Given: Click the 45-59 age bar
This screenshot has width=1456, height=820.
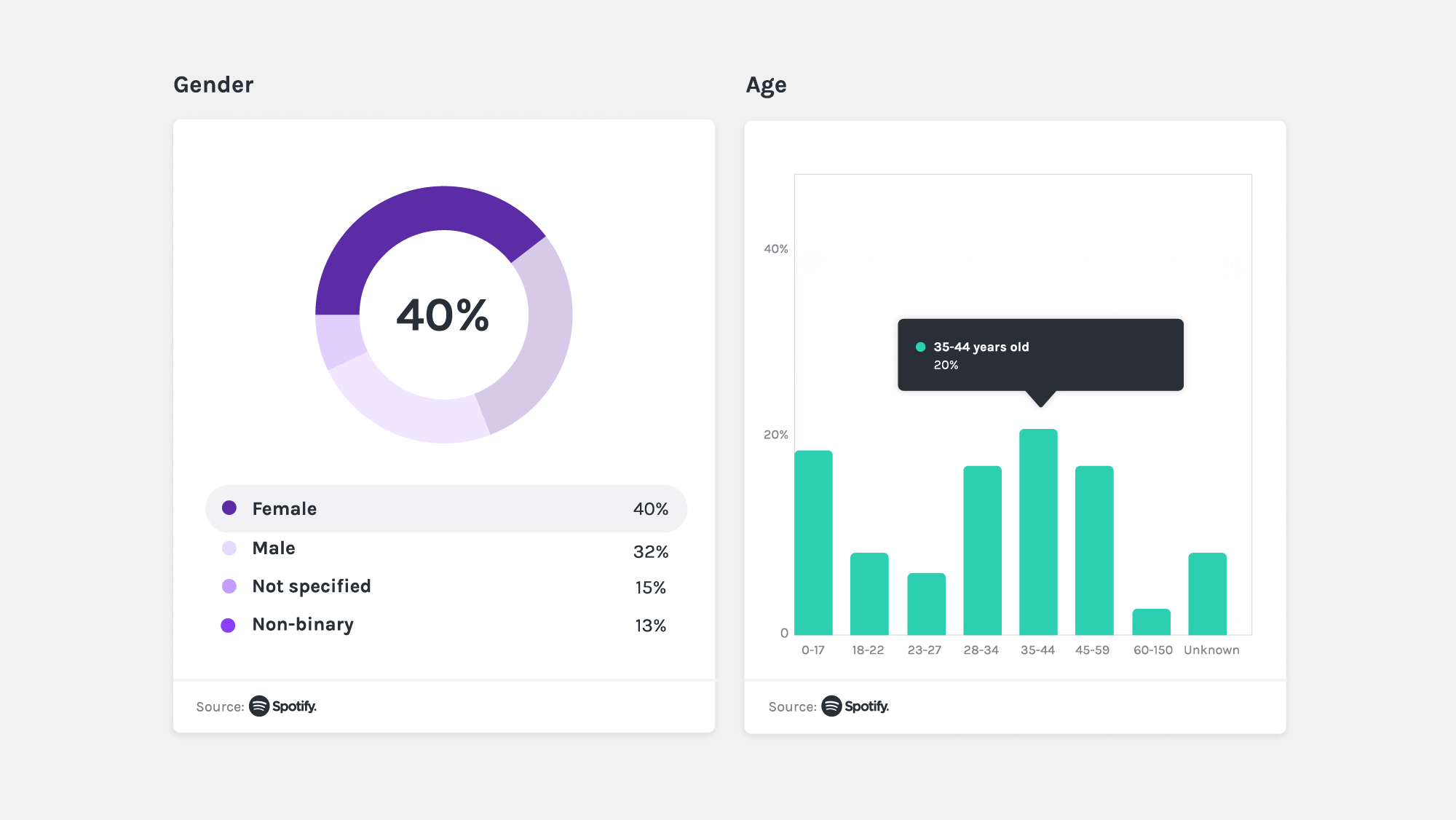Looking at the screenshot, I should (x=1094, y=551).
